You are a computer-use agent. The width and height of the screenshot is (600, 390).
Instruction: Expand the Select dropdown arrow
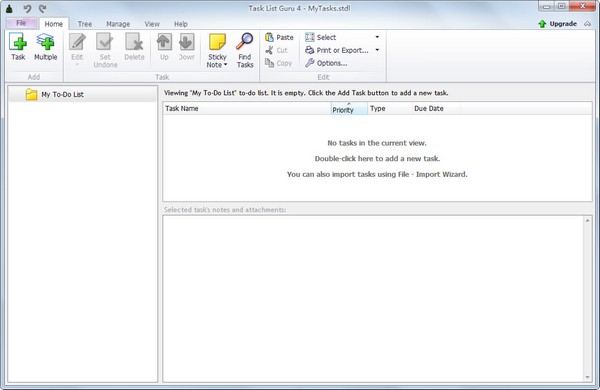click(377, 37)
